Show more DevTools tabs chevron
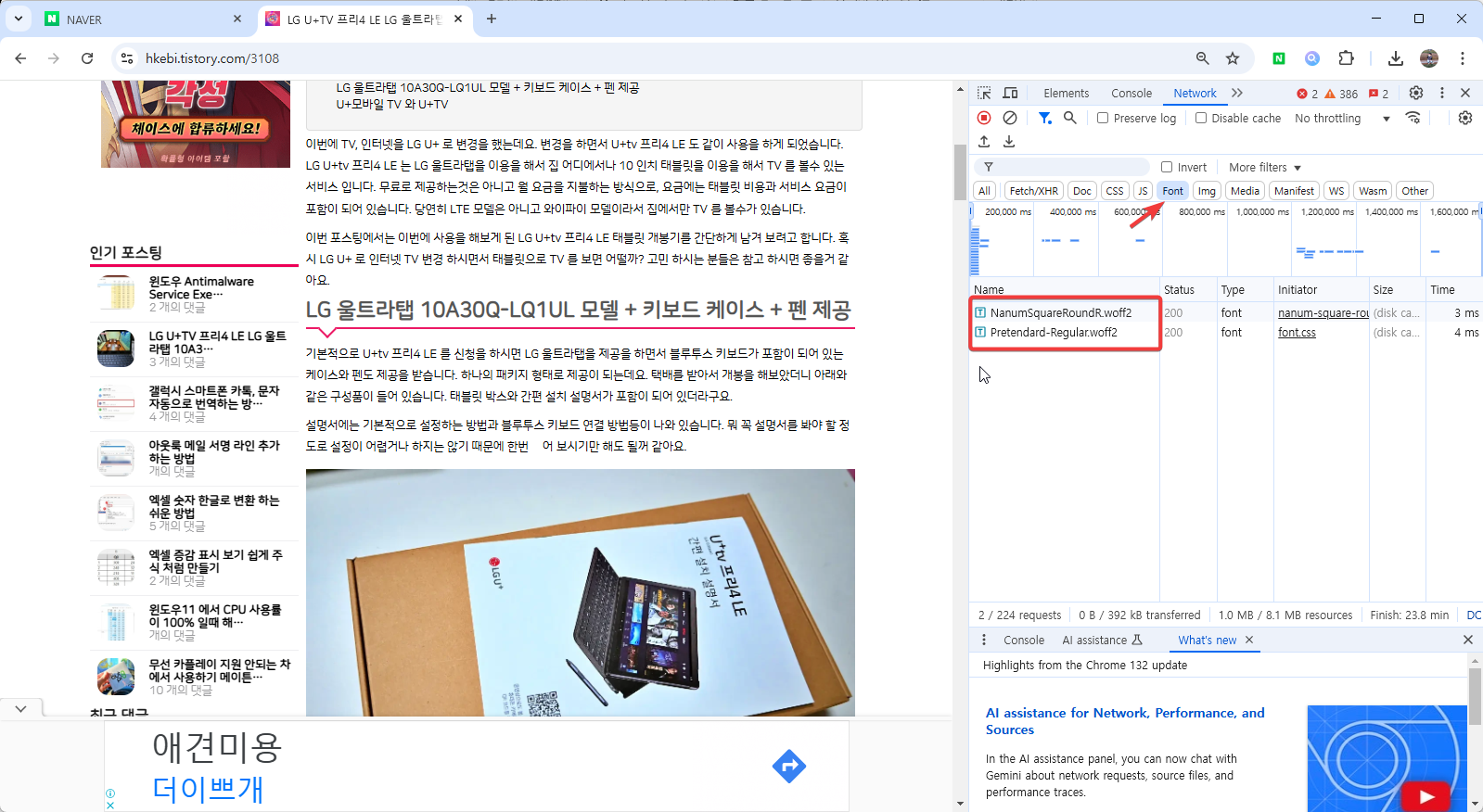The image size is (1483, 812). click(1237, 93)
